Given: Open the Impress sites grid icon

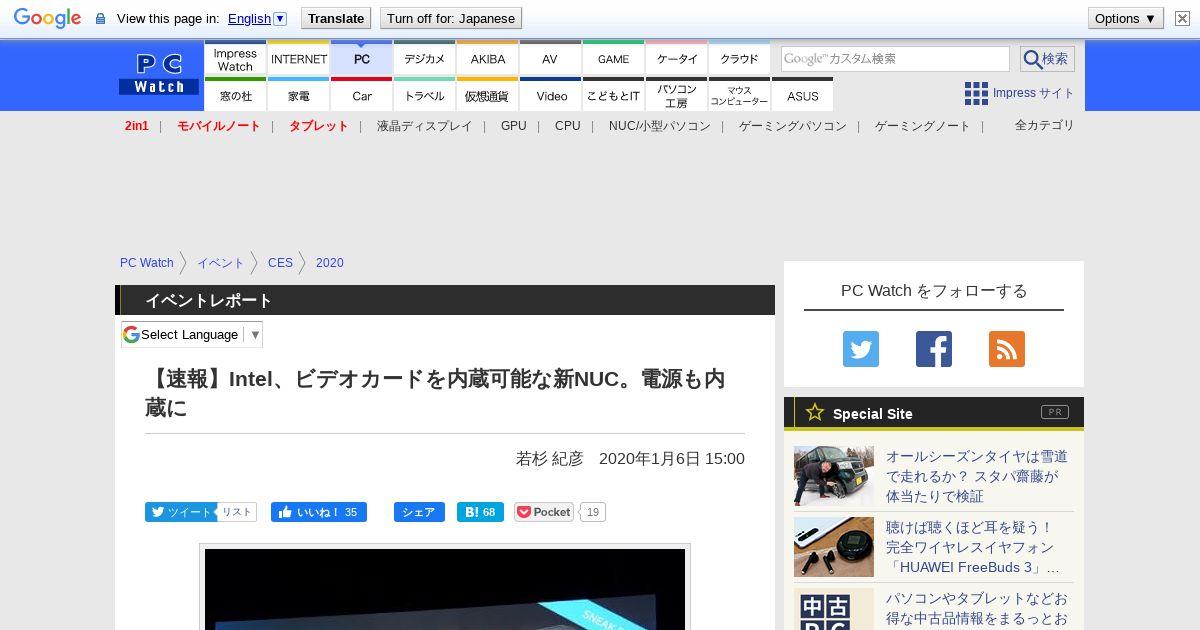Looking at the screenshot, I should tap(976, 93).
